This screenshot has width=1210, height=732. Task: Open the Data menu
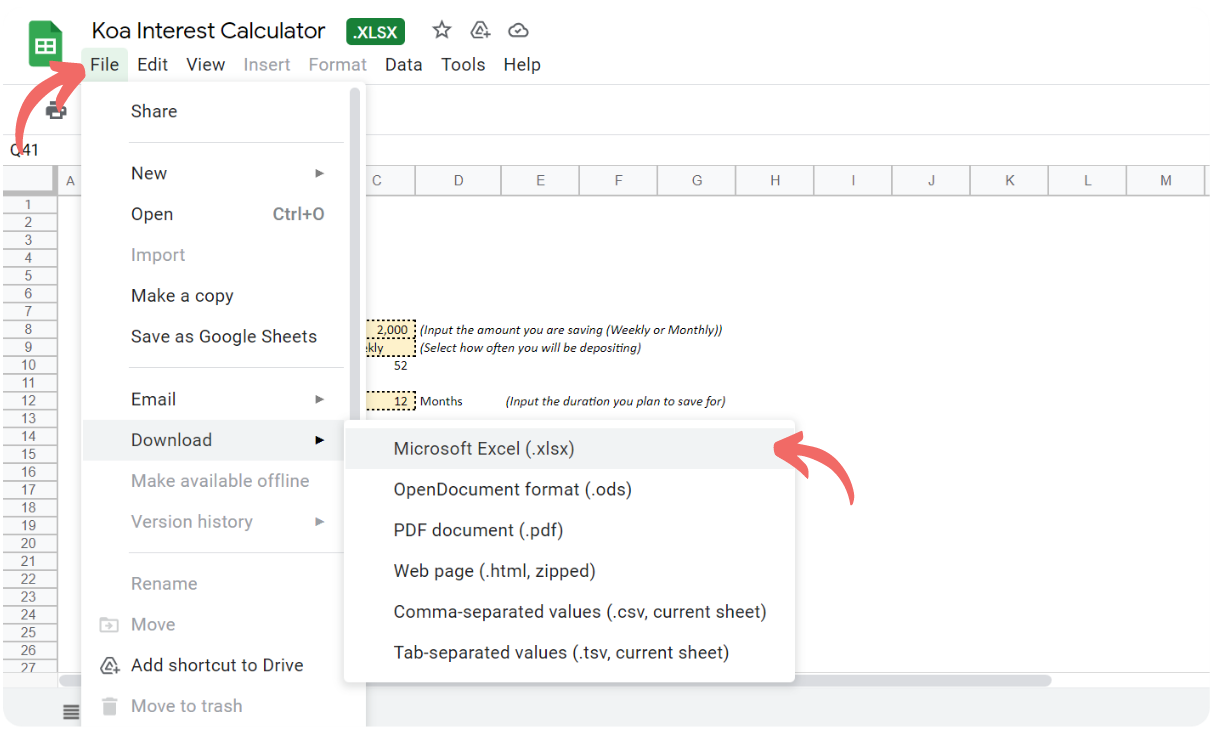(403, 64)
